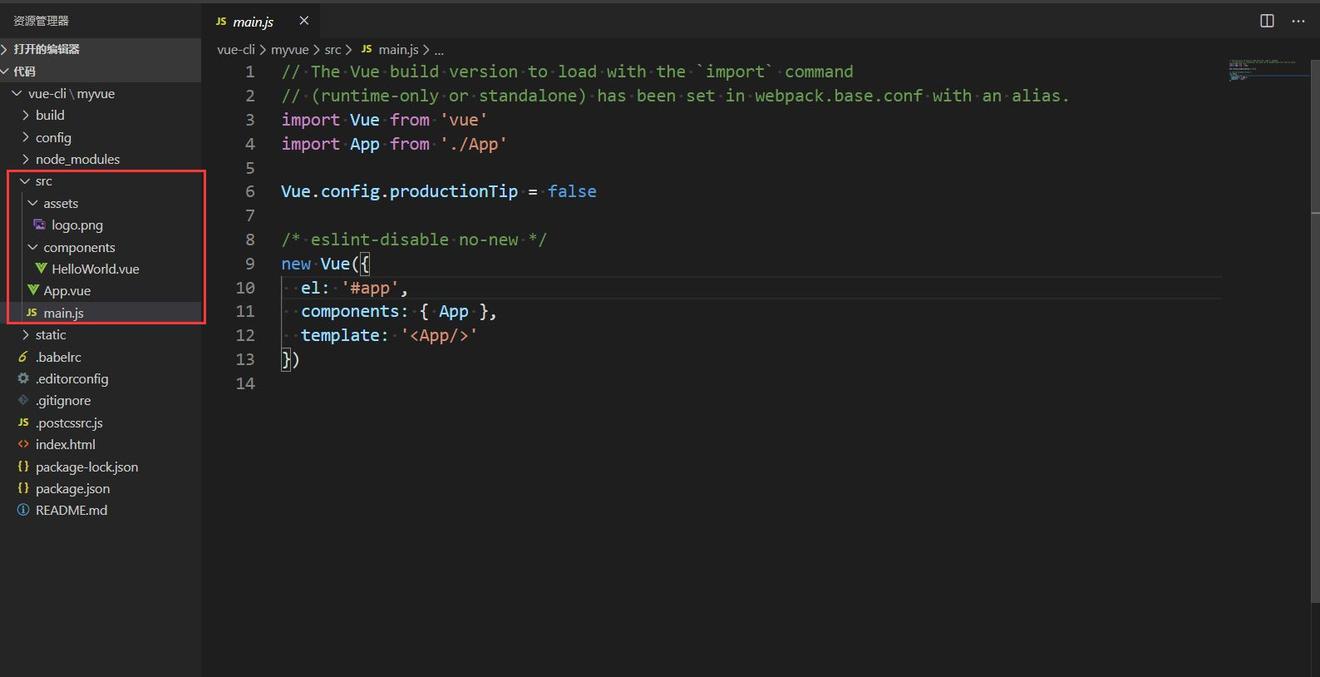Click the image icon beside logo.png
Image resolution: width=1320 pixels, height=677 pixels.
tap(38, 224)
